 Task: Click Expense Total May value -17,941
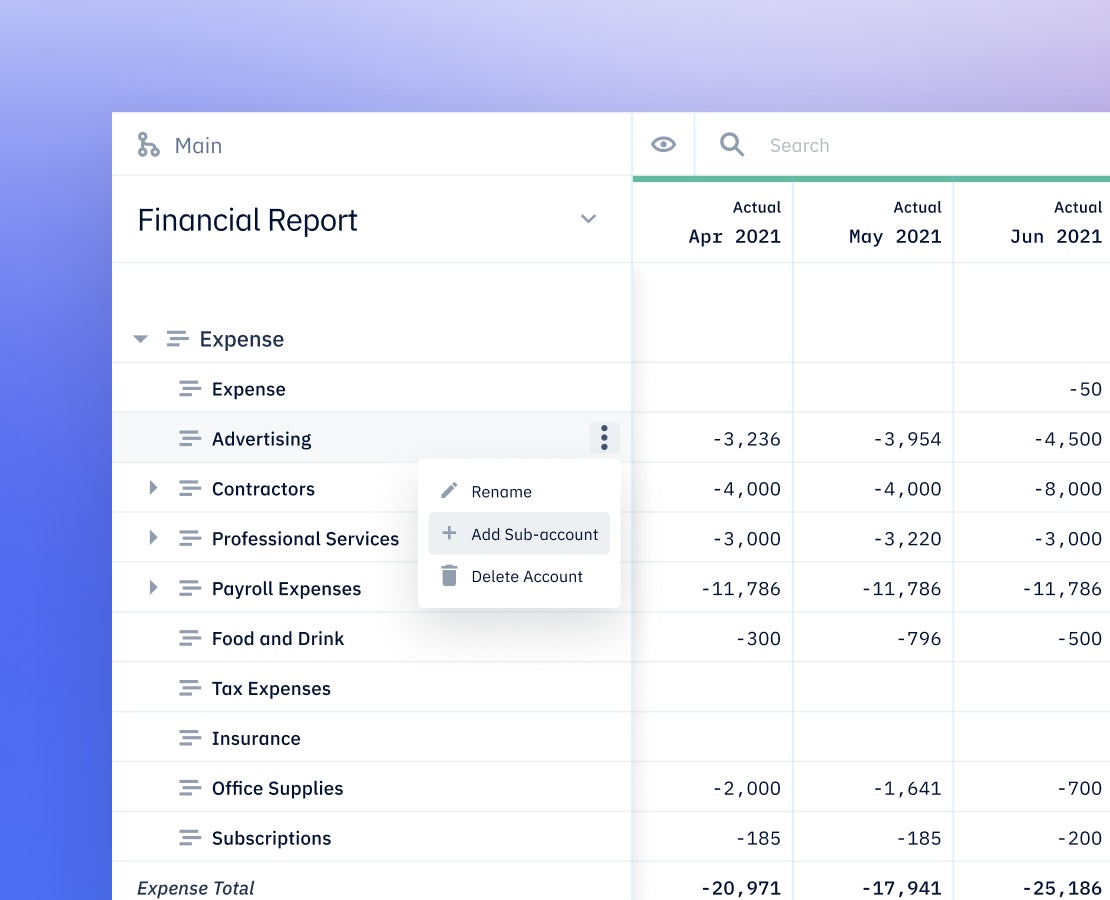(x=901, y=888)
